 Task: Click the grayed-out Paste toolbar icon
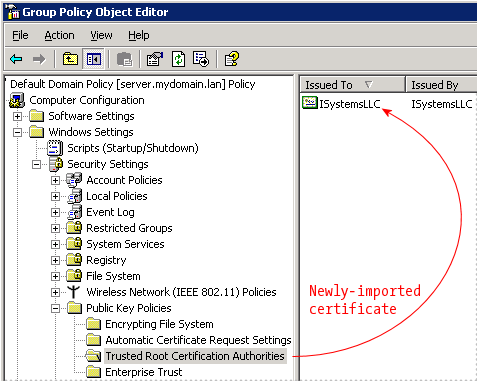(125, 59)
